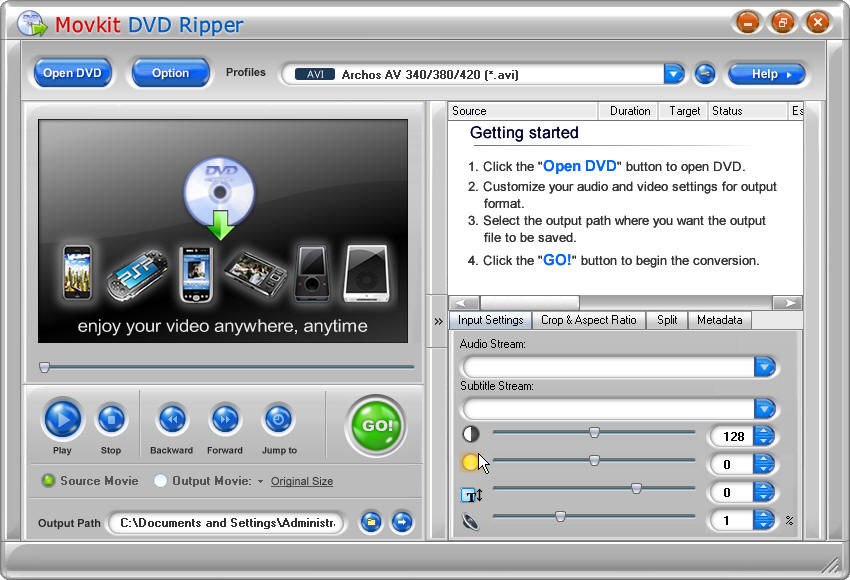Click the Jump to button

279,419
